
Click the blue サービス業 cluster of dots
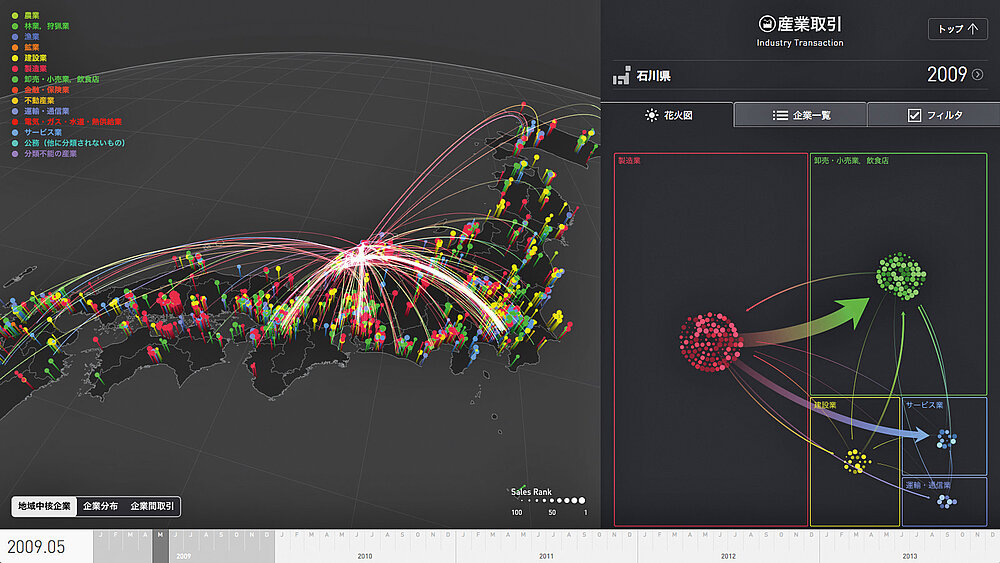coord(944,438)
